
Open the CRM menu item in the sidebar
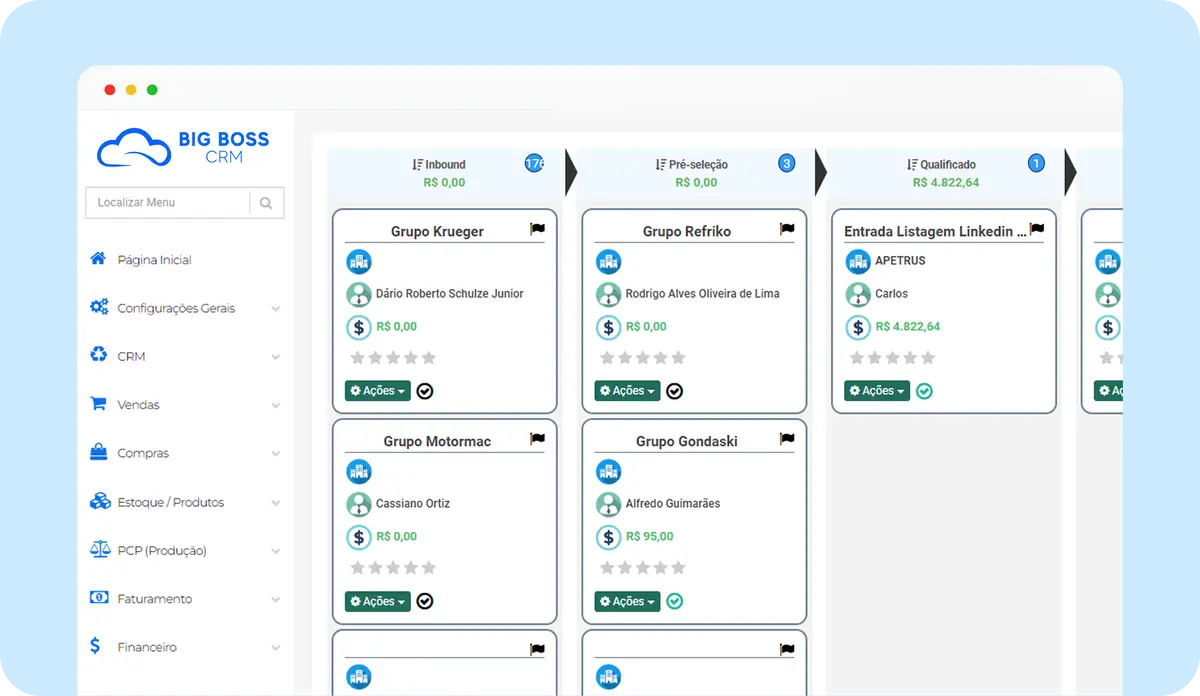click(x=138, y=355)
